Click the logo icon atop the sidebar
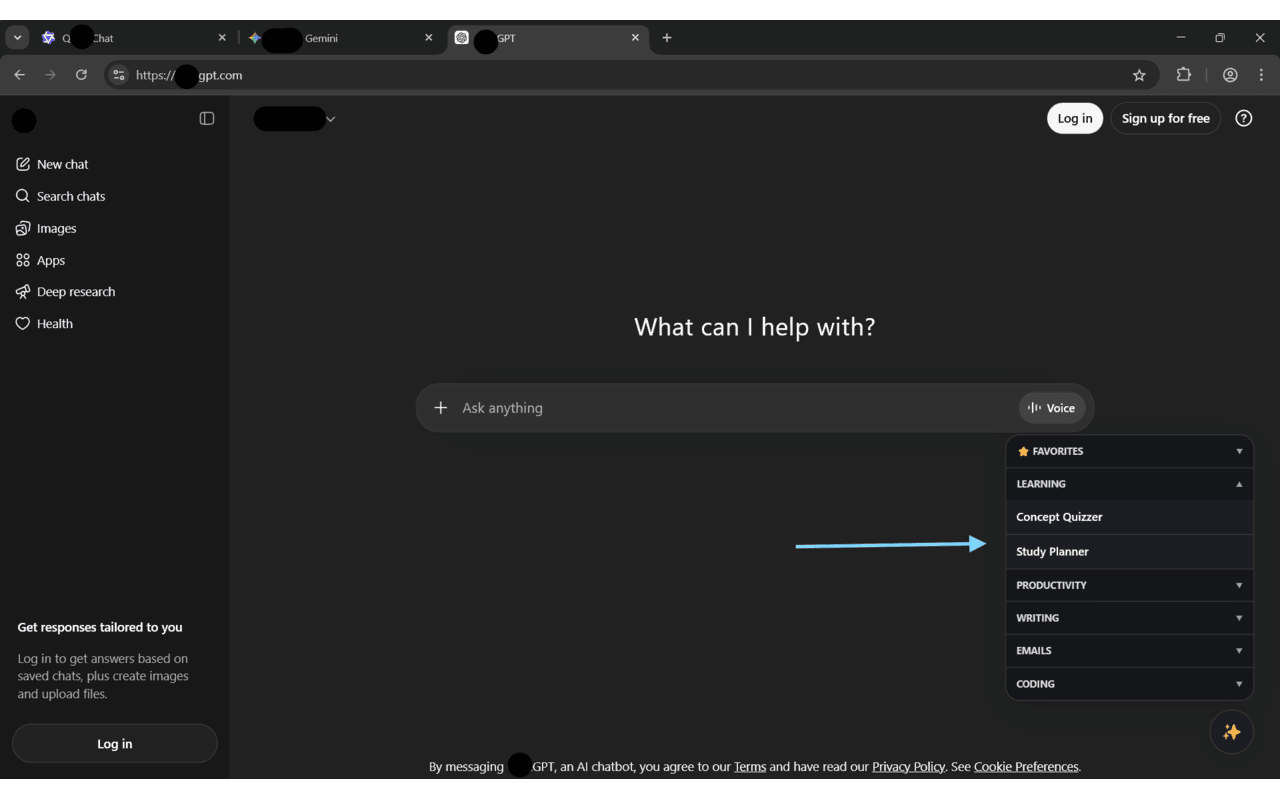The width and height of the screenshot is (1280, 800). pyautogui.click(x=24, y=121)
